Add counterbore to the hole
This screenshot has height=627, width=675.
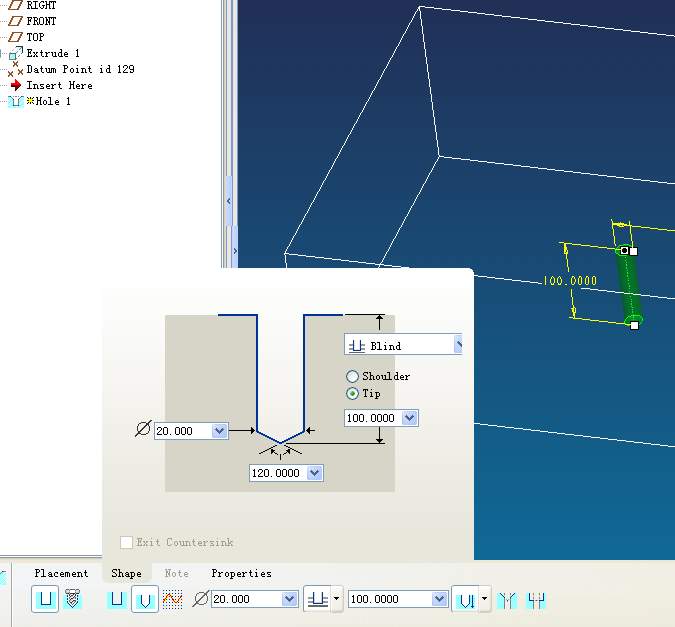click(x=536, y=600)
